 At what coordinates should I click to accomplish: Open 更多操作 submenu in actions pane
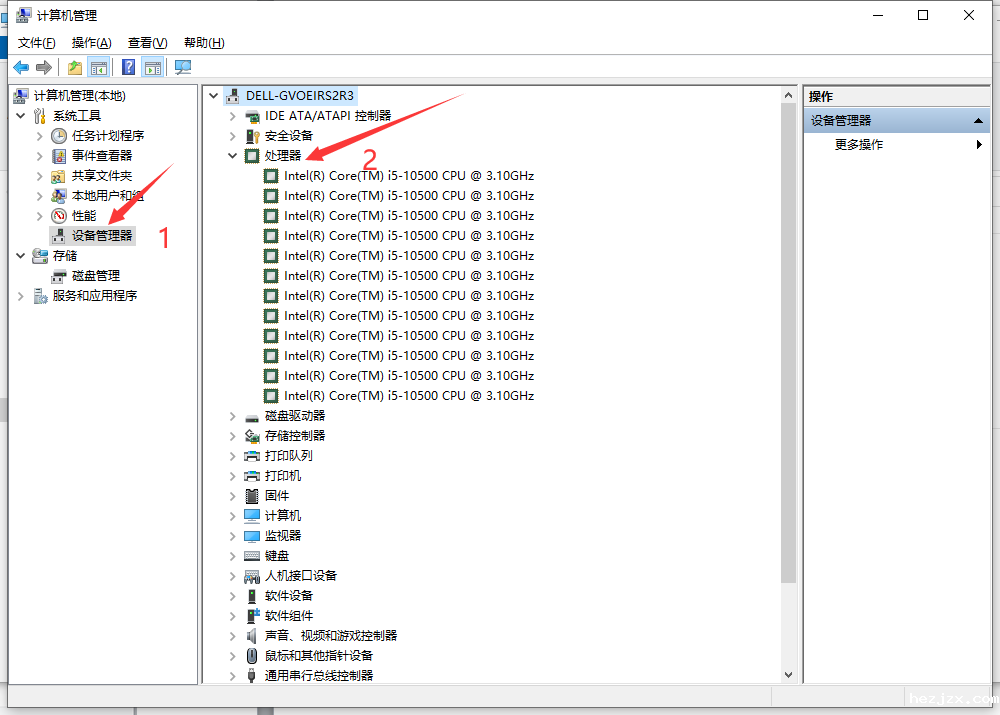pyautogui.click(x=897, y=145)
